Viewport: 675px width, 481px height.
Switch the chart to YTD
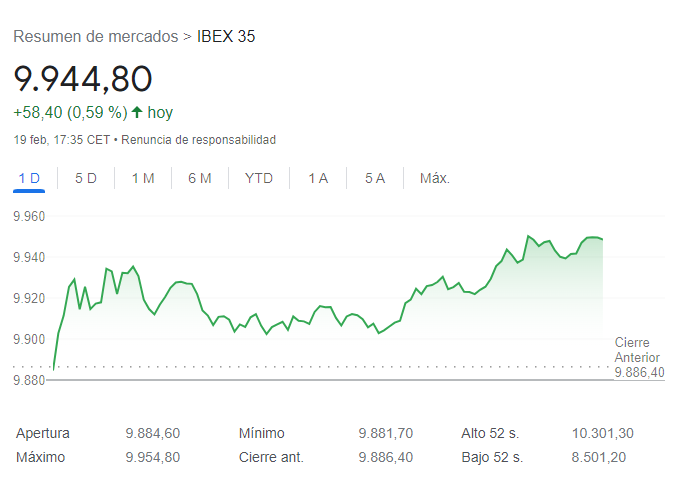(x=259, y=179)
